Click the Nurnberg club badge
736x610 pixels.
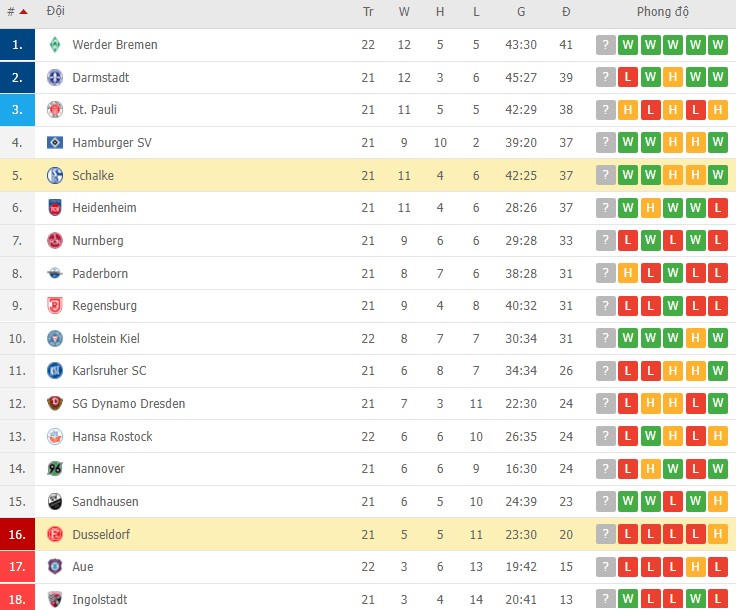pyautogui.click(x=55, y=241)
